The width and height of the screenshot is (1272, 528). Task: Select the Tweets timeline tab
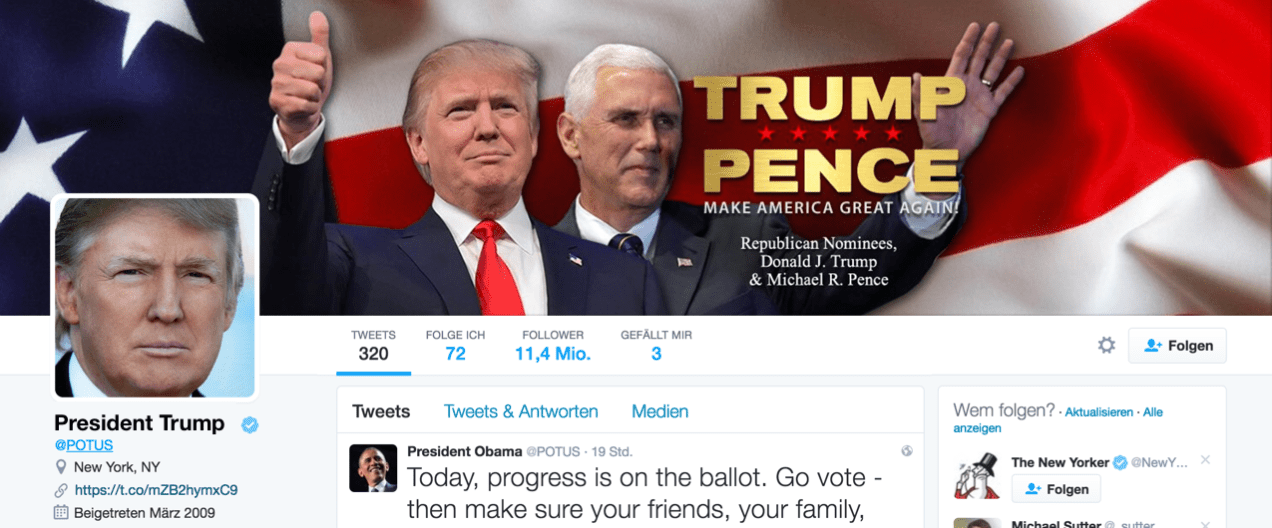click(381, 411)
